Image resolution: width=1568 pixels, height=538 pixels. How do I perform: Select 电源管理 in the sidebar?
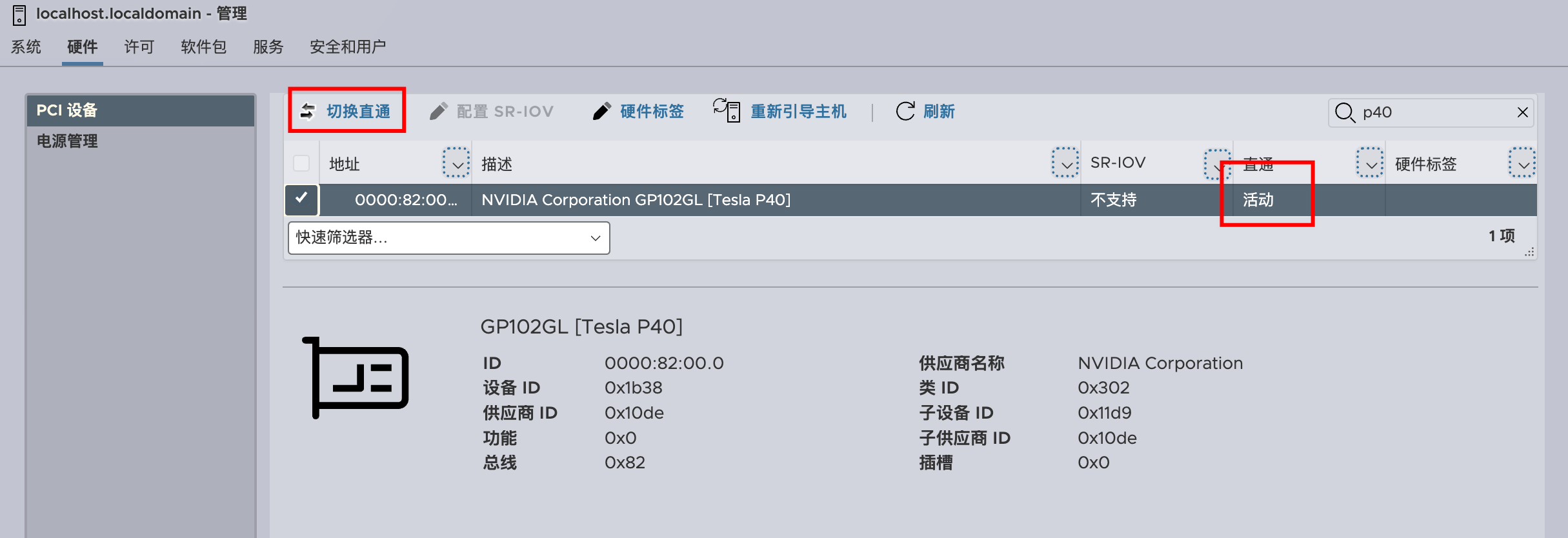67,141
